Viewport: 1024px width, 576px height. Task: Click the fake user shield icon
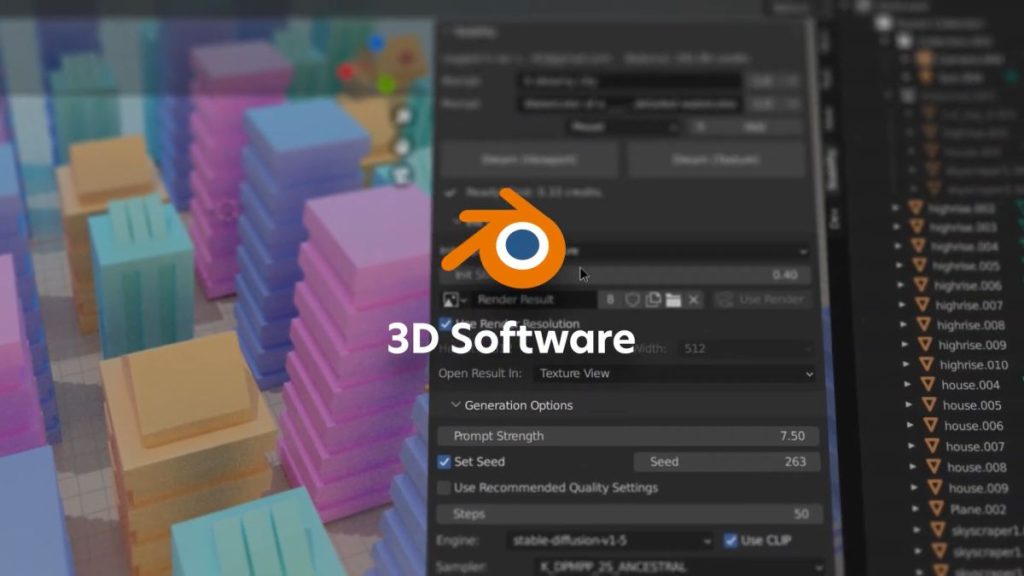pos(632,299)
